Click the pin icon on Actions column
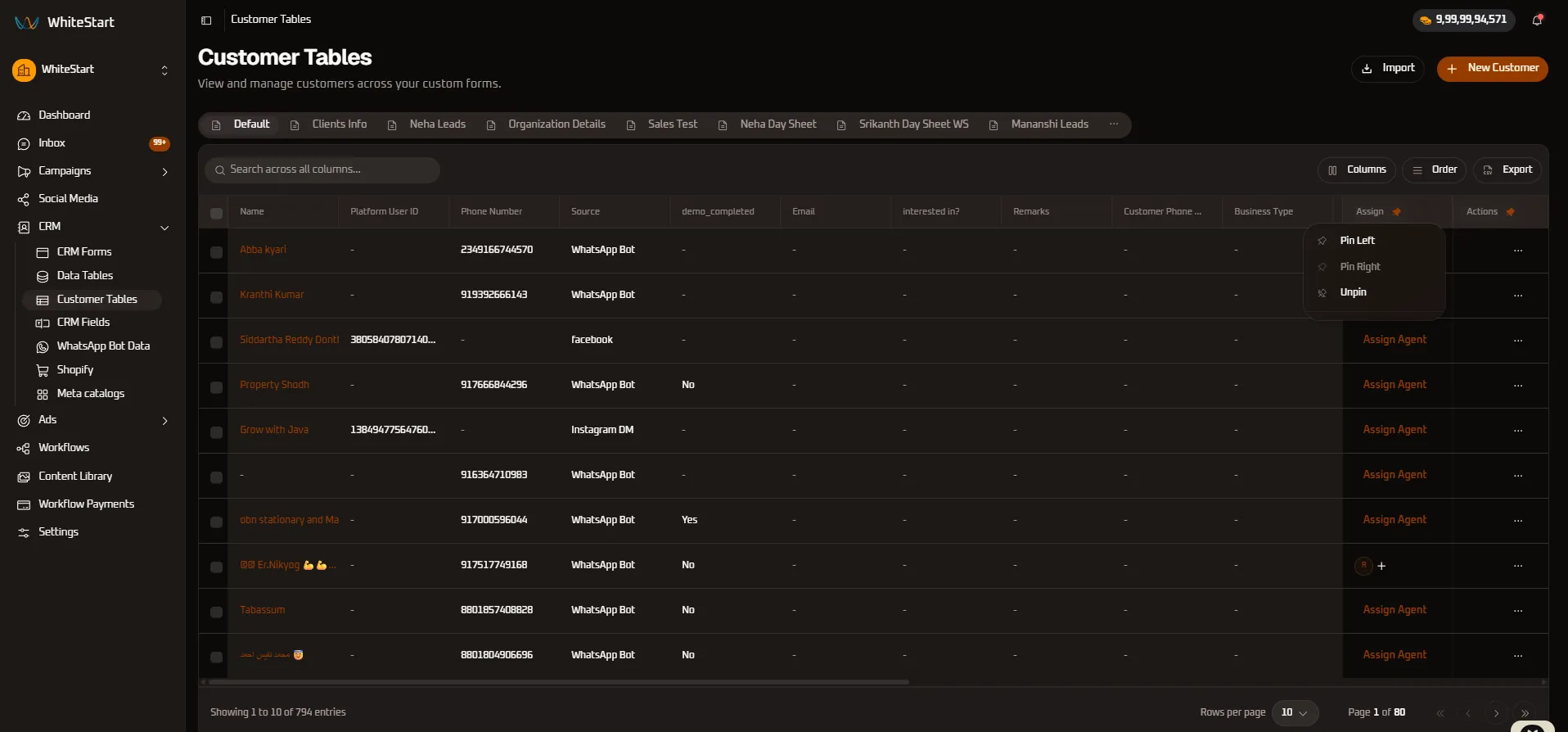The image size is (1568, 732). 1510,212
